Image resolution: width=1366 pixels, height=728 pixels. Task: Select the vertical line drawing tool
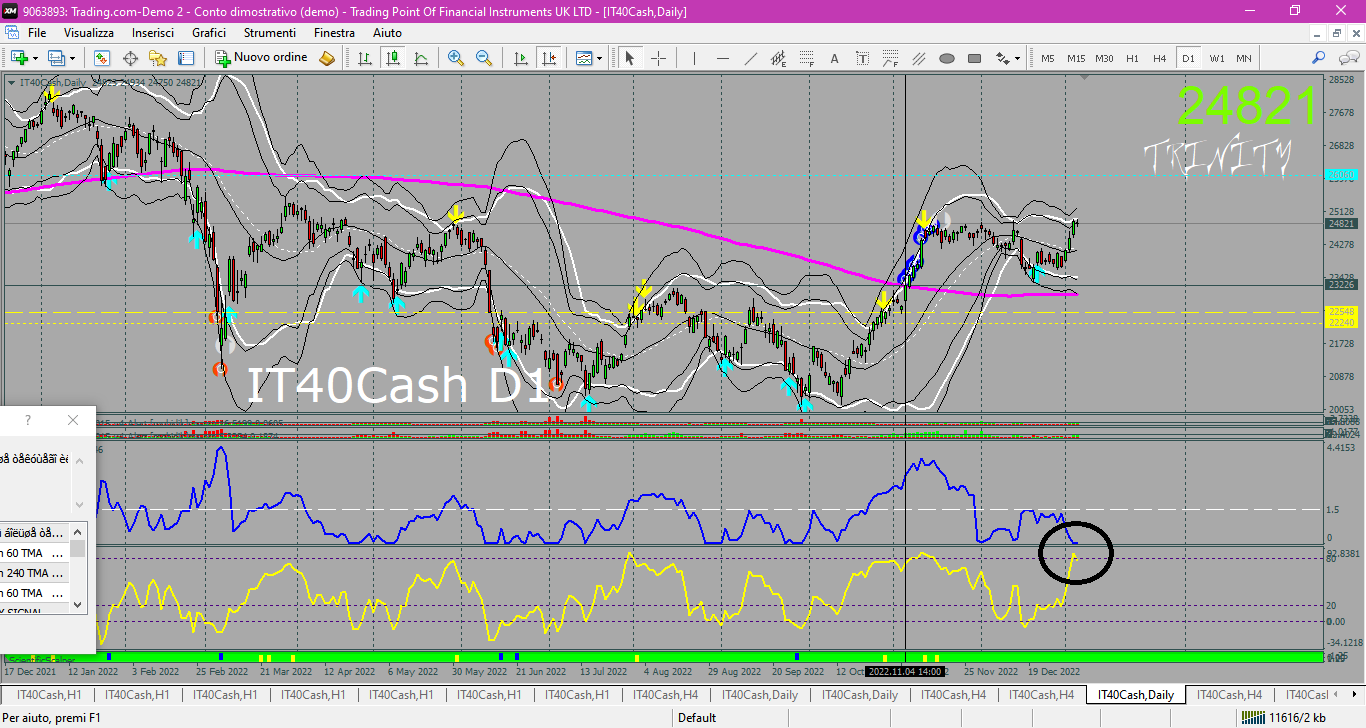[695, 58]
